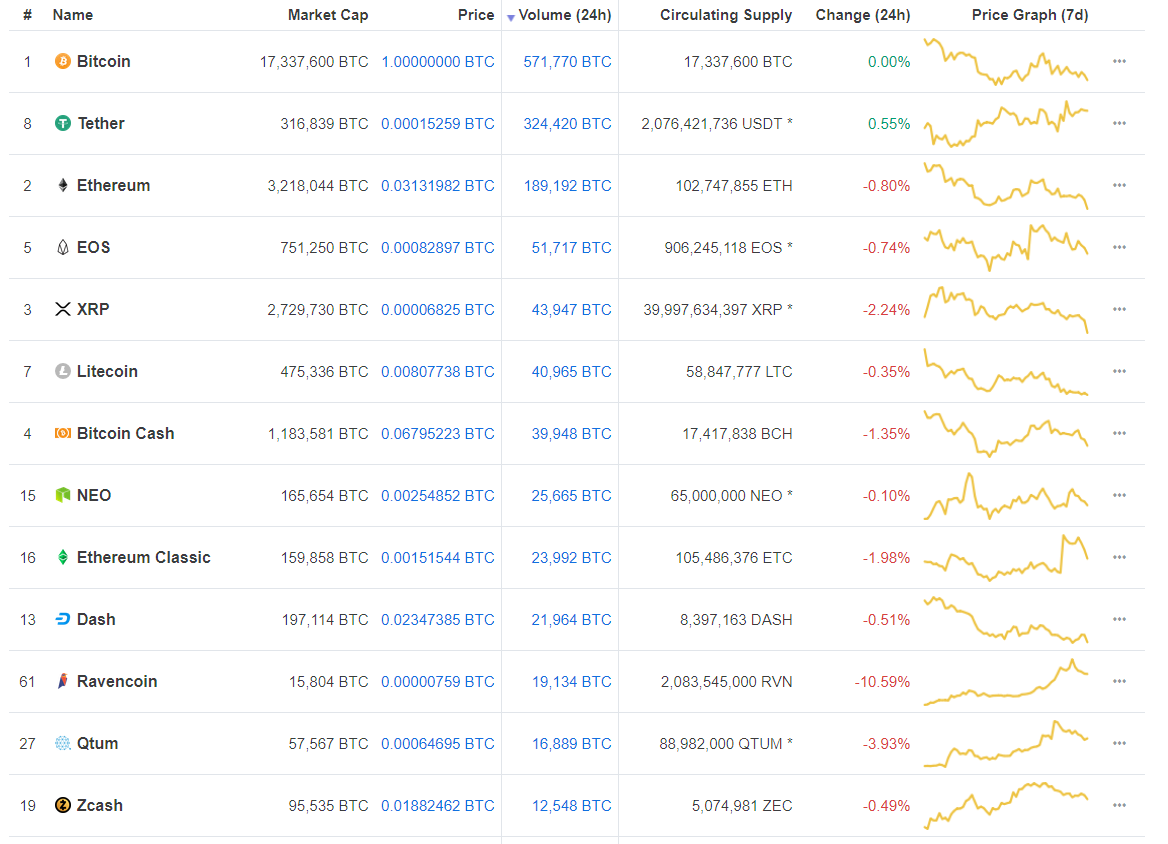This screenshot has height=844, width=1168.
Task: Click the Zcash logo icon
Action: (x=63, y=805)
